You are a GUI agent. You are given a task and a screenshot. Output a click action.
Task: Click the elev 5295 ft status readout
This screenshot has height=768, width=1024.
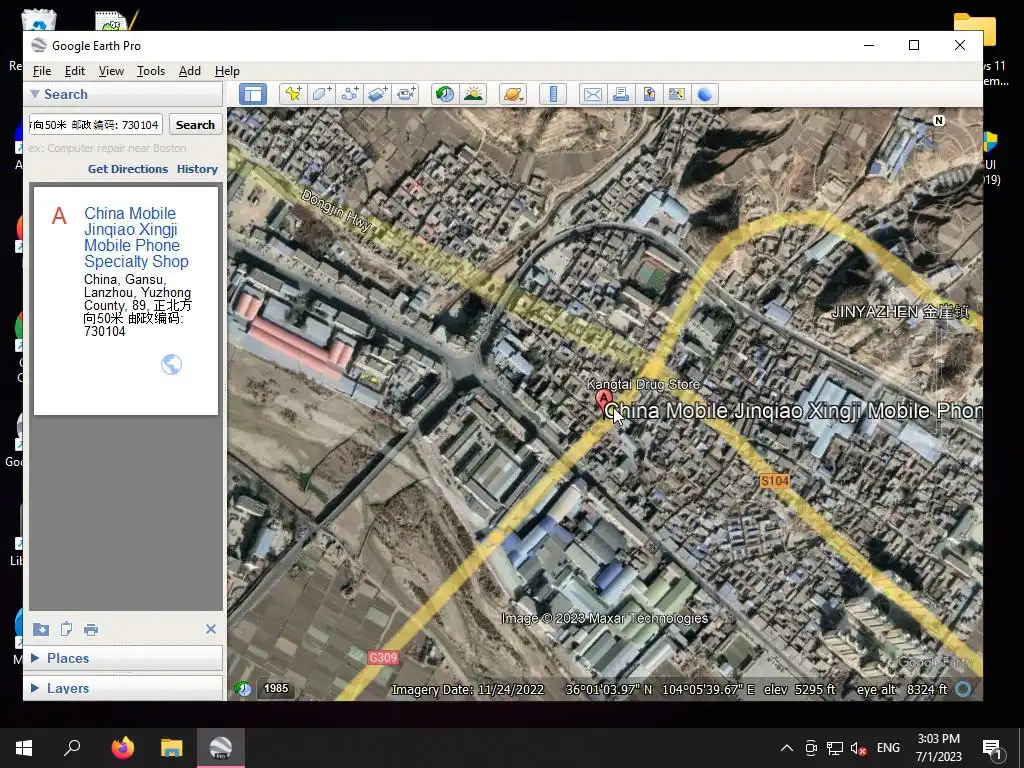799,690
